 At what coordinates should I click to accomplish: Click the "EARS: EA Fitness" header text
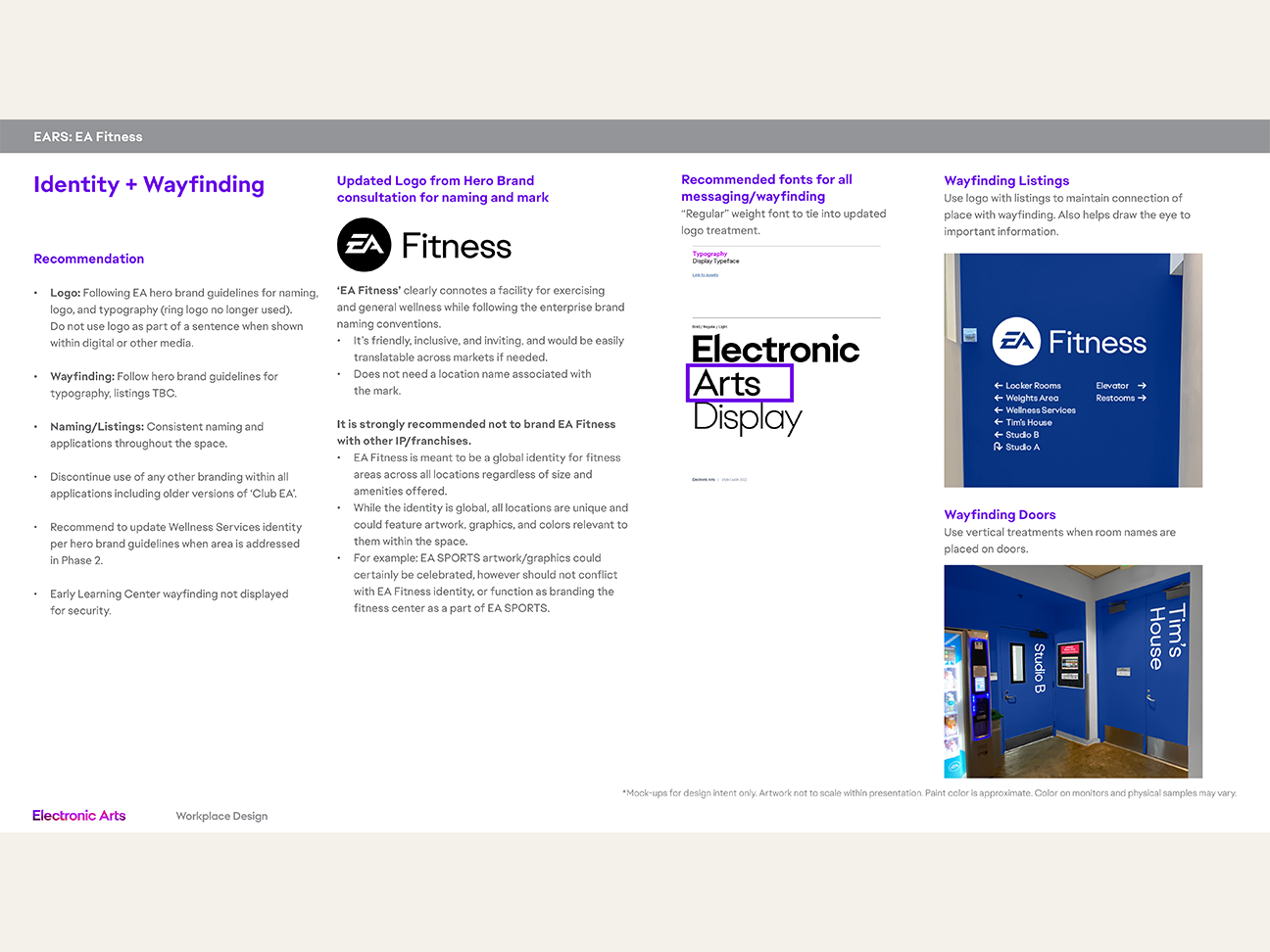(x=88, y=137)
